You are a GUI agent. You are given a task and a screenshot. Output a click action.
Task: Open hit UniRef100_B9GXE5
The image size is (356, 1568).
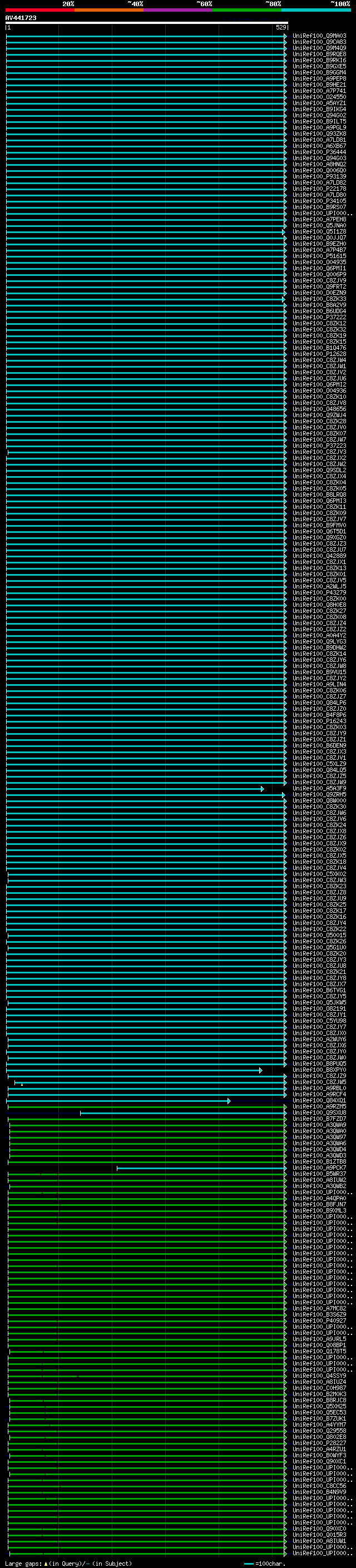[319, 66]
